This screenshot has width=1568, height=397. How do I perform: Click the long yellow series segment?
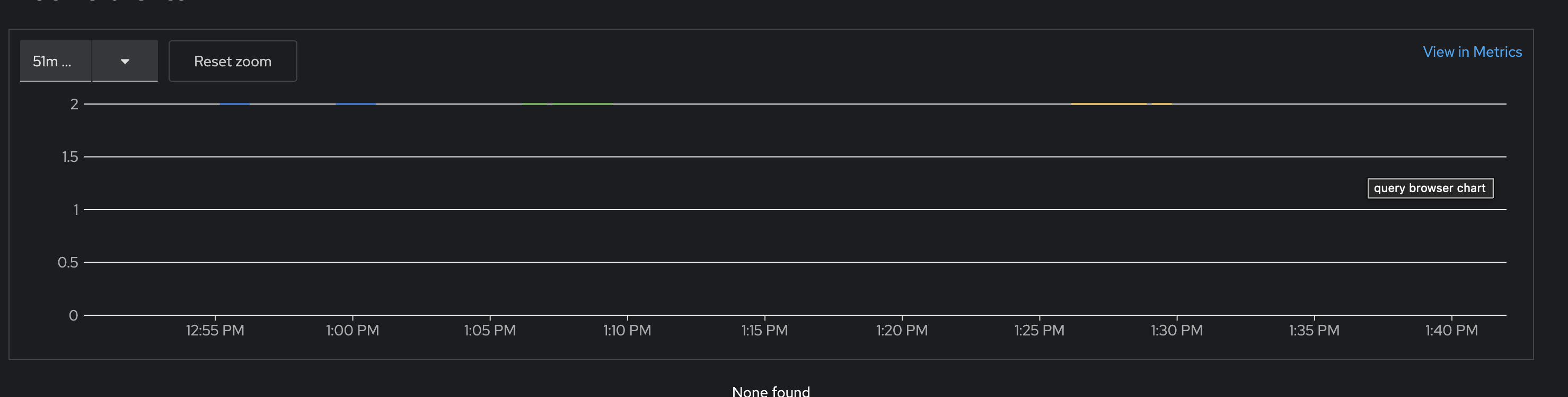(x=1108, y=104)
